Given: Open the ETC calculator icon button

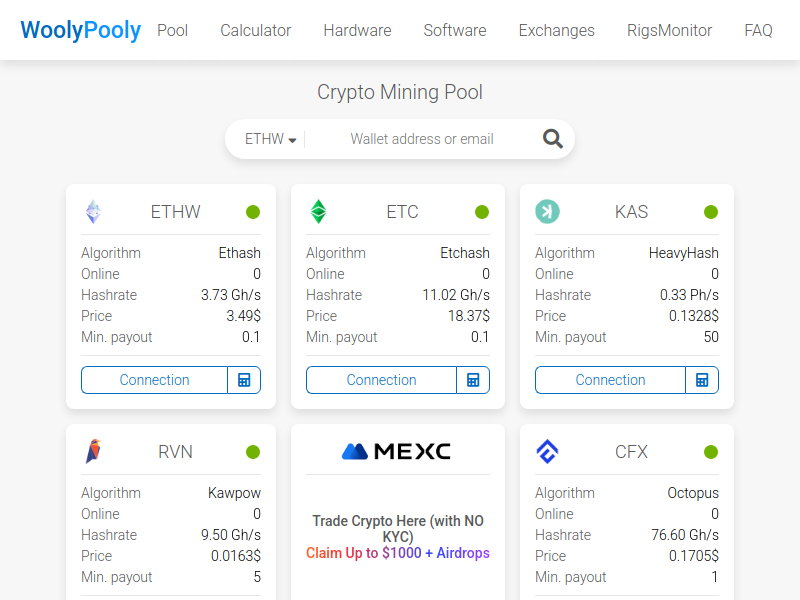Looking at the screenshot, I should coord(473,380).
